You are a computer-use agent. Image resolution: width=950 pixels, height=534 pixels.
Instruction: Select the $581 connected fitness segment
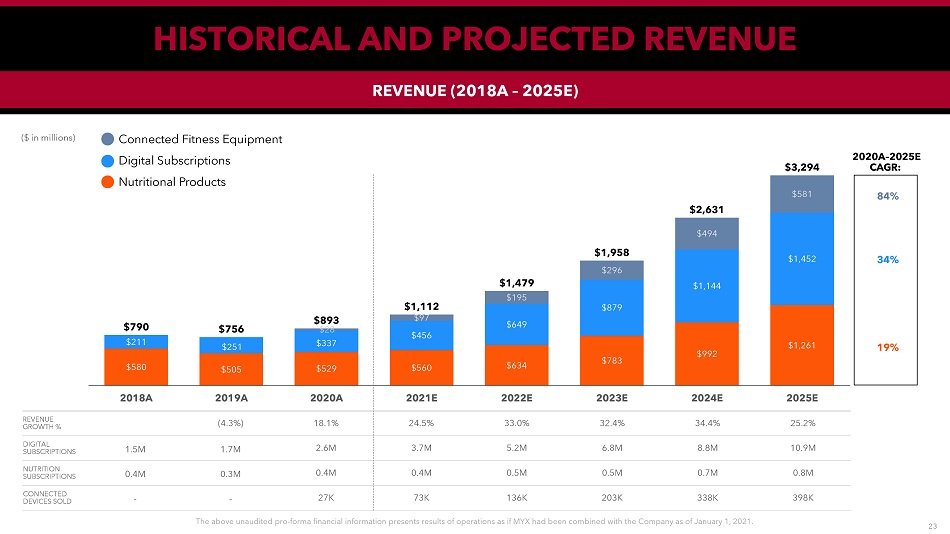(x=802, y=194)
